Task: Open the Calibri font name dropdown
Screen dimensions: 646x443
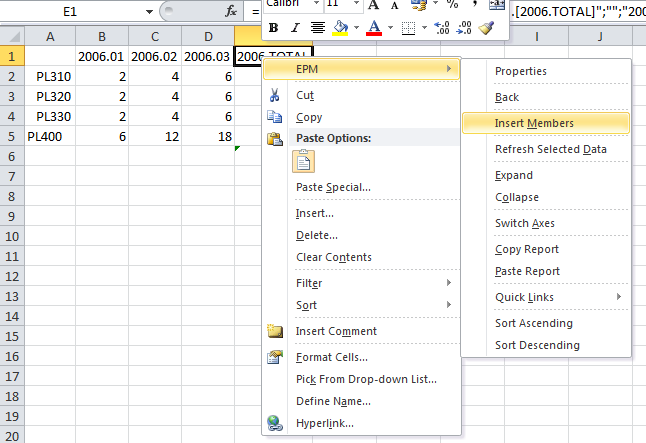Action: coord(316,4)
